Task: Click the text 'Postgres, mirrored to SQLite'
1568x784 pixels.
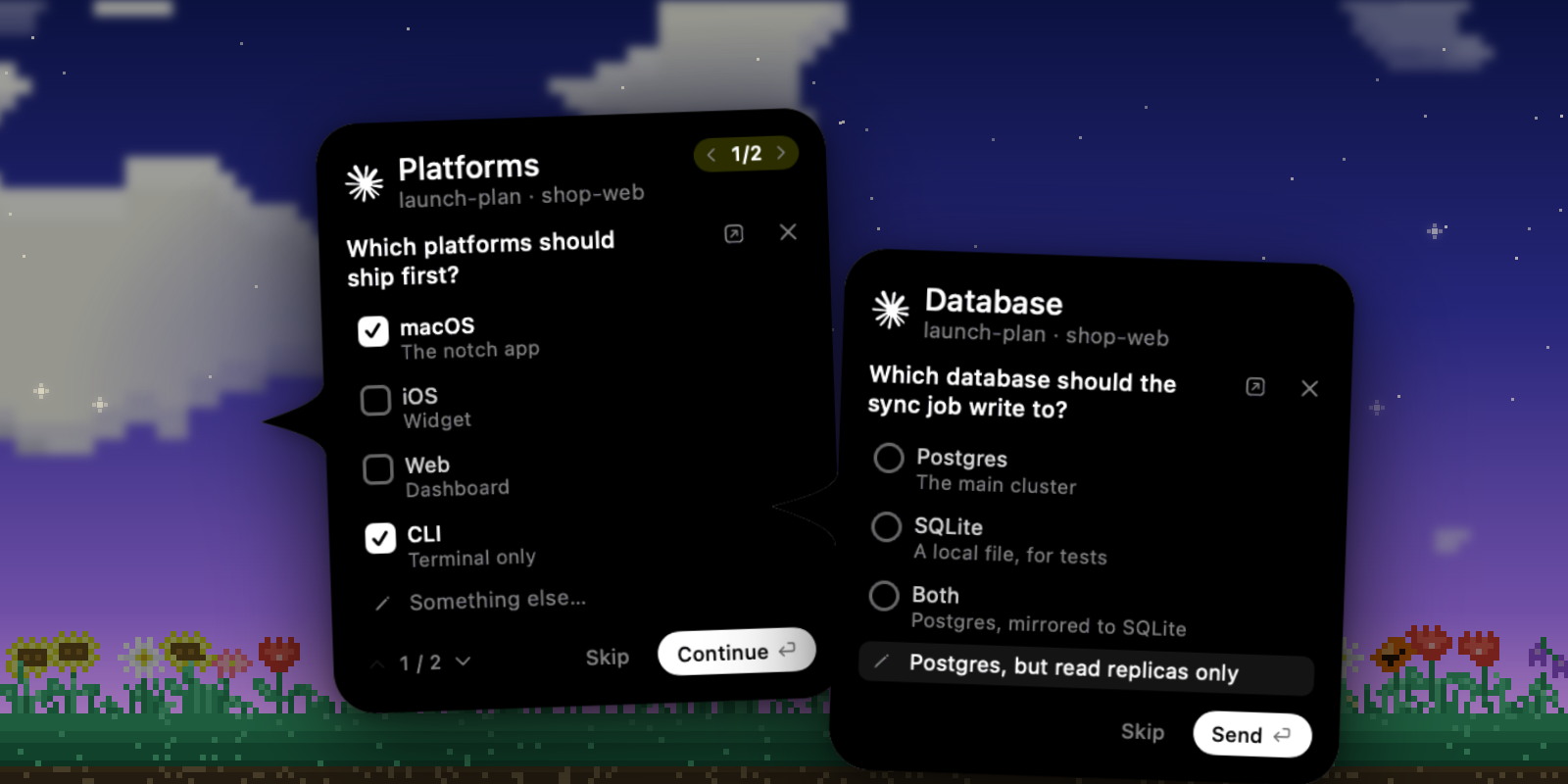Action: pyautogui.click(x=1049, y=624)
